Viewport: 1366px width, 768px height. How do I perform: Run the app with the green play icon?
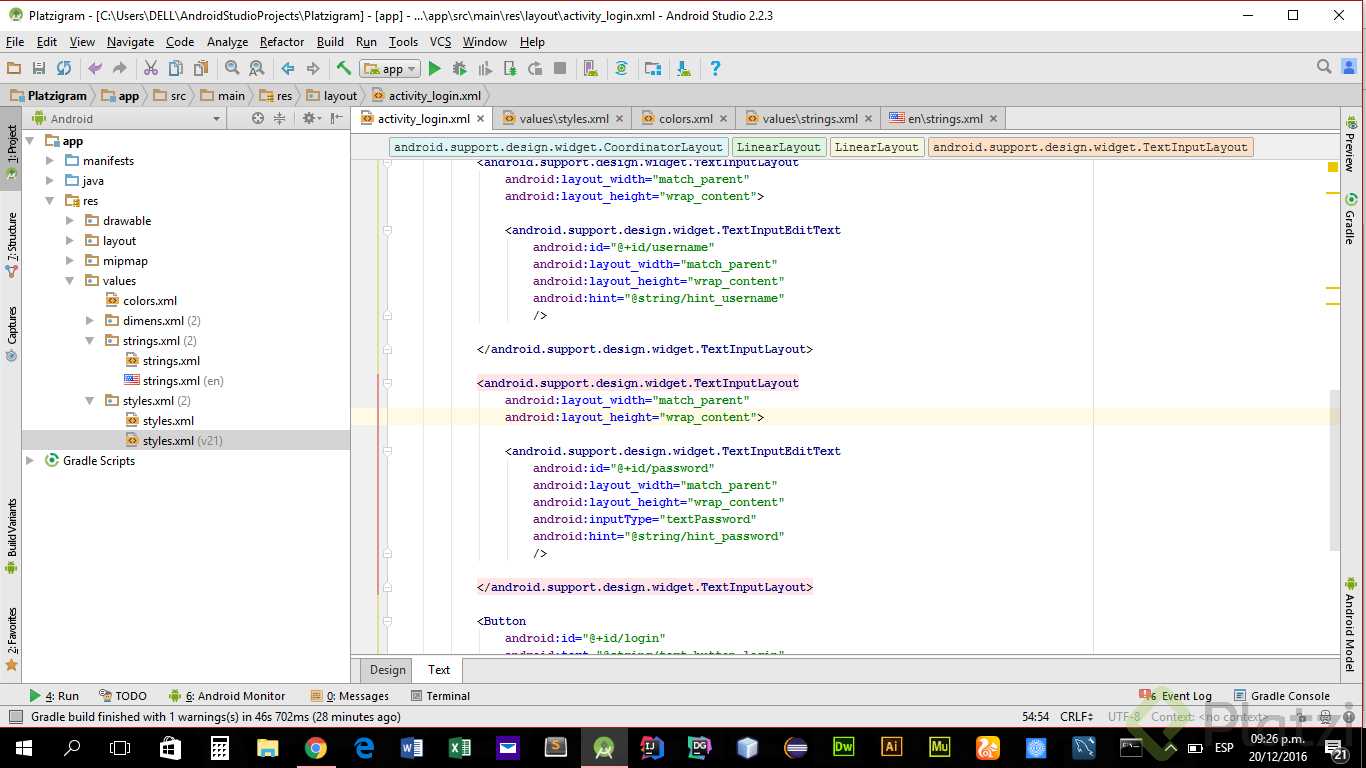pyautogui.click(x=434, y=69)
